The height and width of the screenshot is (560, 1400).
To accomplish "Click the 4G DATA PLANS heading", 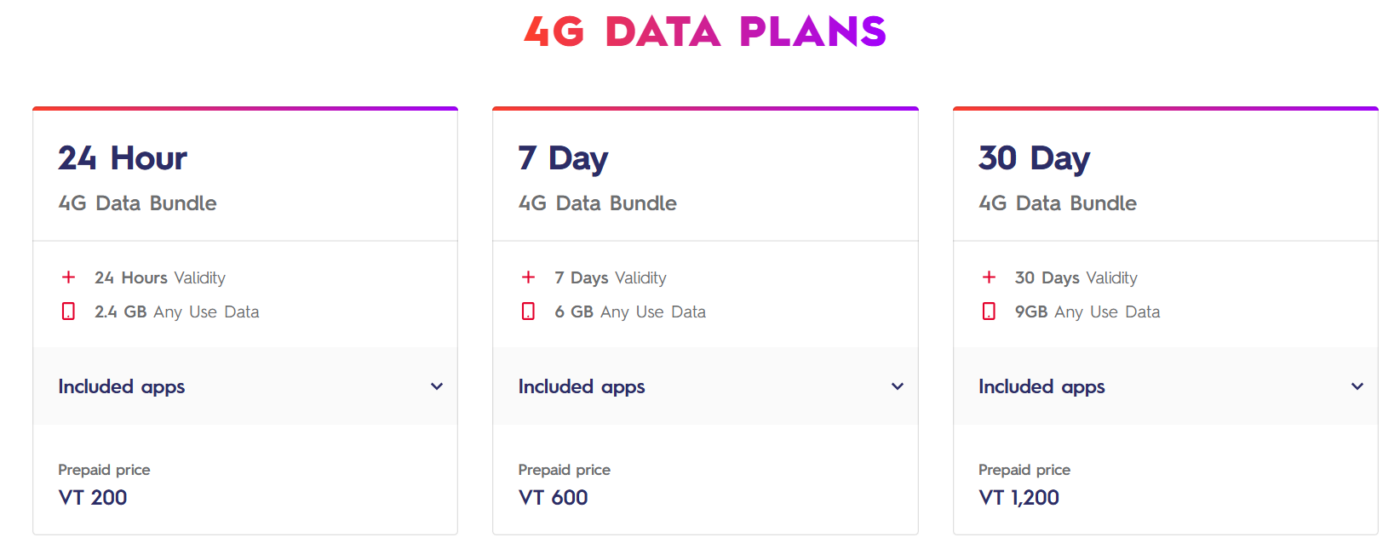I will point(705,32).
